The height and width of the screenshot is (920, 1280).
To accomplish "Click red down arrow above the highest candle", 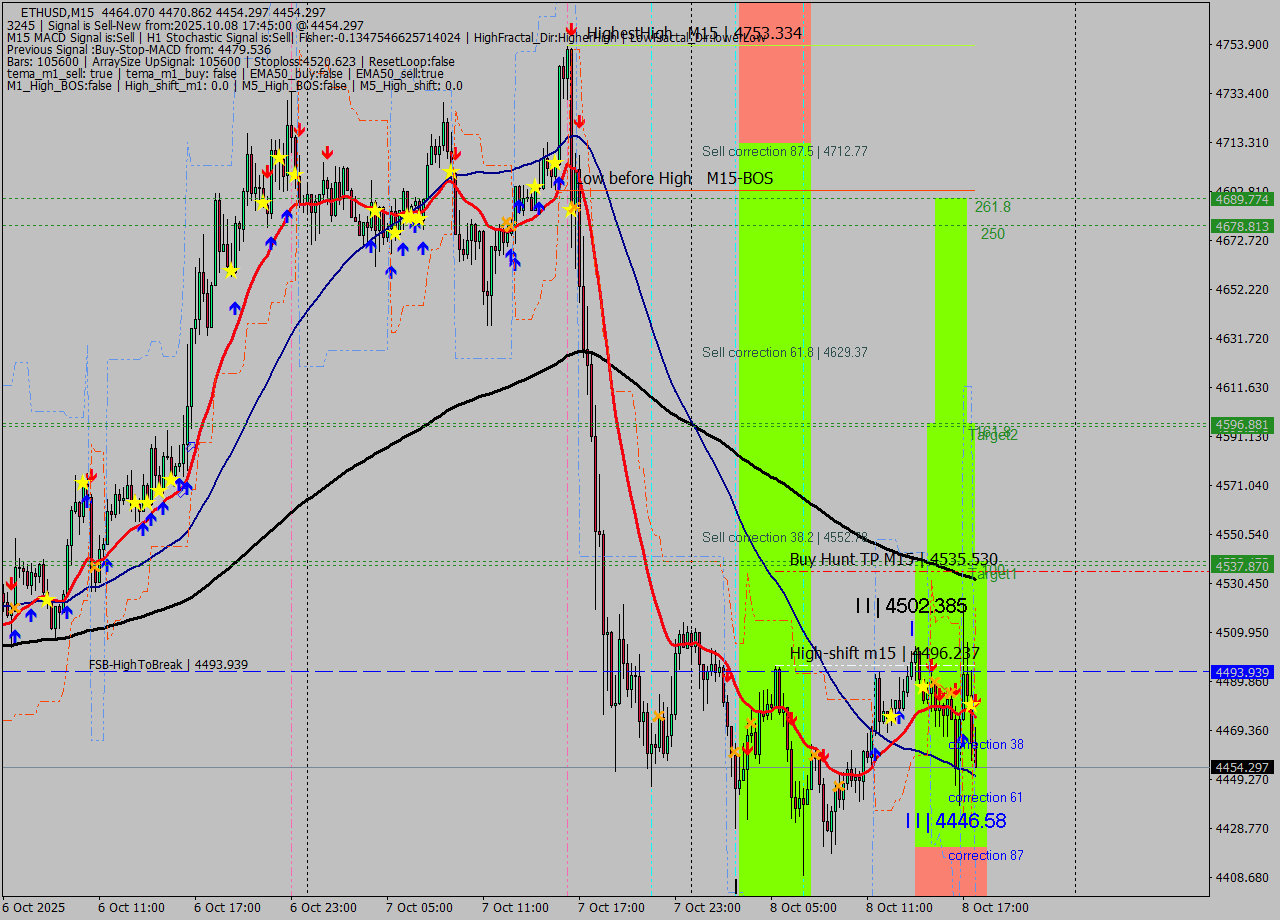I will point(569,30).
